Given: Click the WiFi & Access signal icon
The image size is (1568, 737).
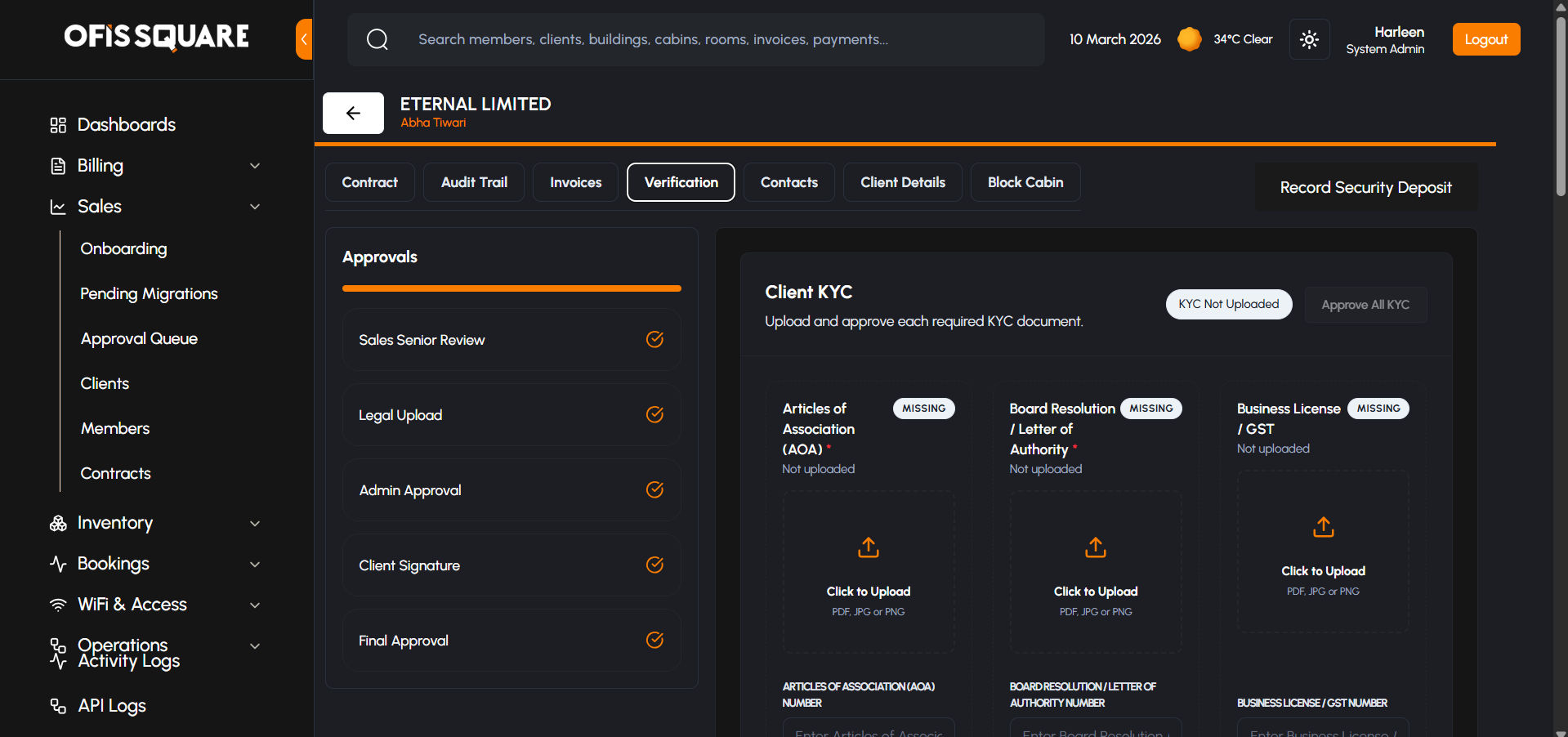Looking at the screenshot, I should tap(58, 605).
